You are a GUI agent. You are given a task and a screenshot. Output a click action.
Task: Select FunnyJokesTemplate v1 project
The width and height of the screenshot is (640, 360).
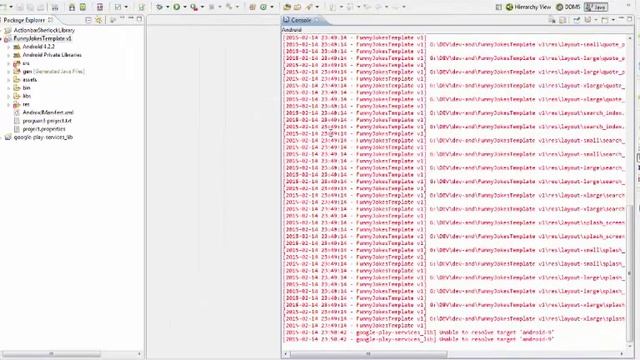pyautogui.click(x=42, y=38)
